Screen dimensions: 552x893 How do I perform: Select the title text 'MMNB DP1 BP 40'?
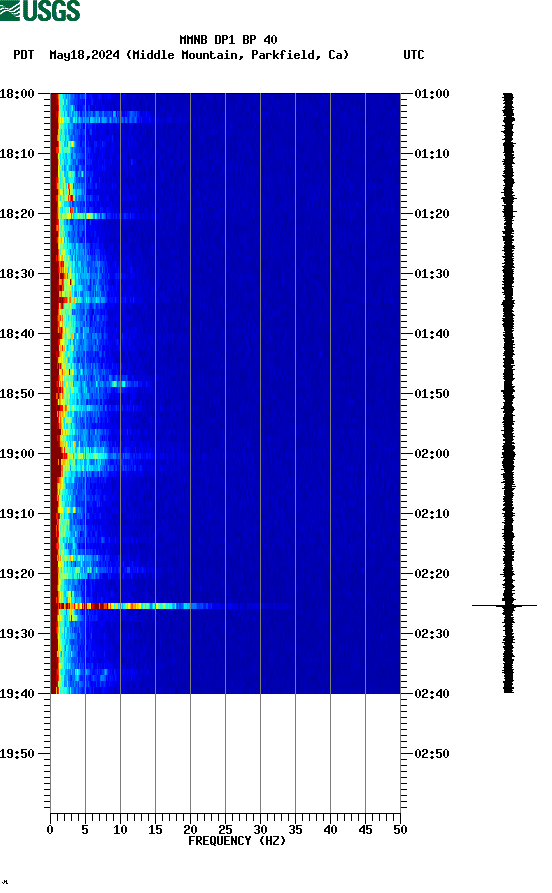tap(228, 40)
